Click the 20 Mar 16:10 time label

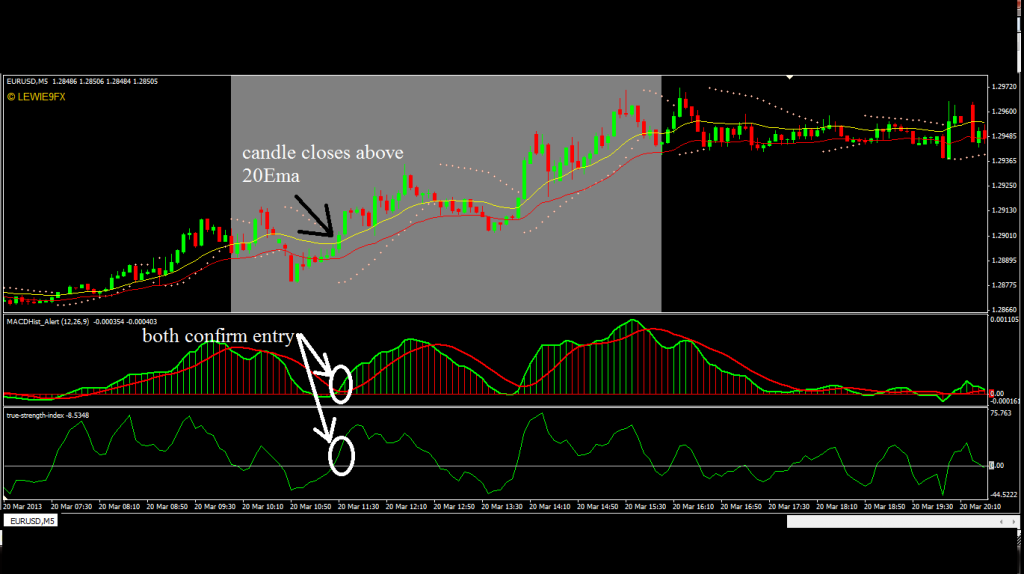tap(694, 506)
